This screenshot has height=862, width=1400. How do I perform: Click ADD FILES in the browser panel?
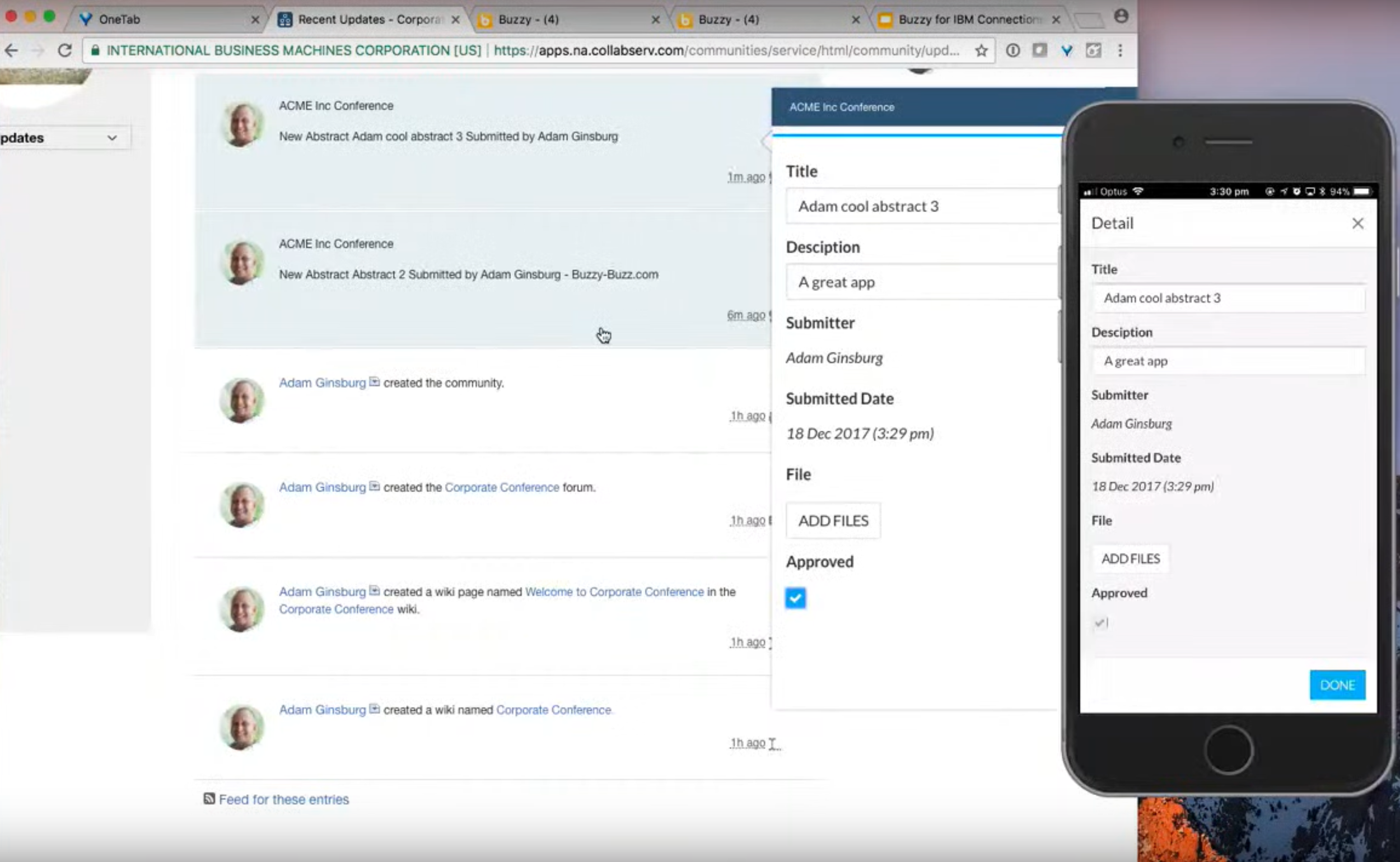pyautogui.click(x=833, y=520)
